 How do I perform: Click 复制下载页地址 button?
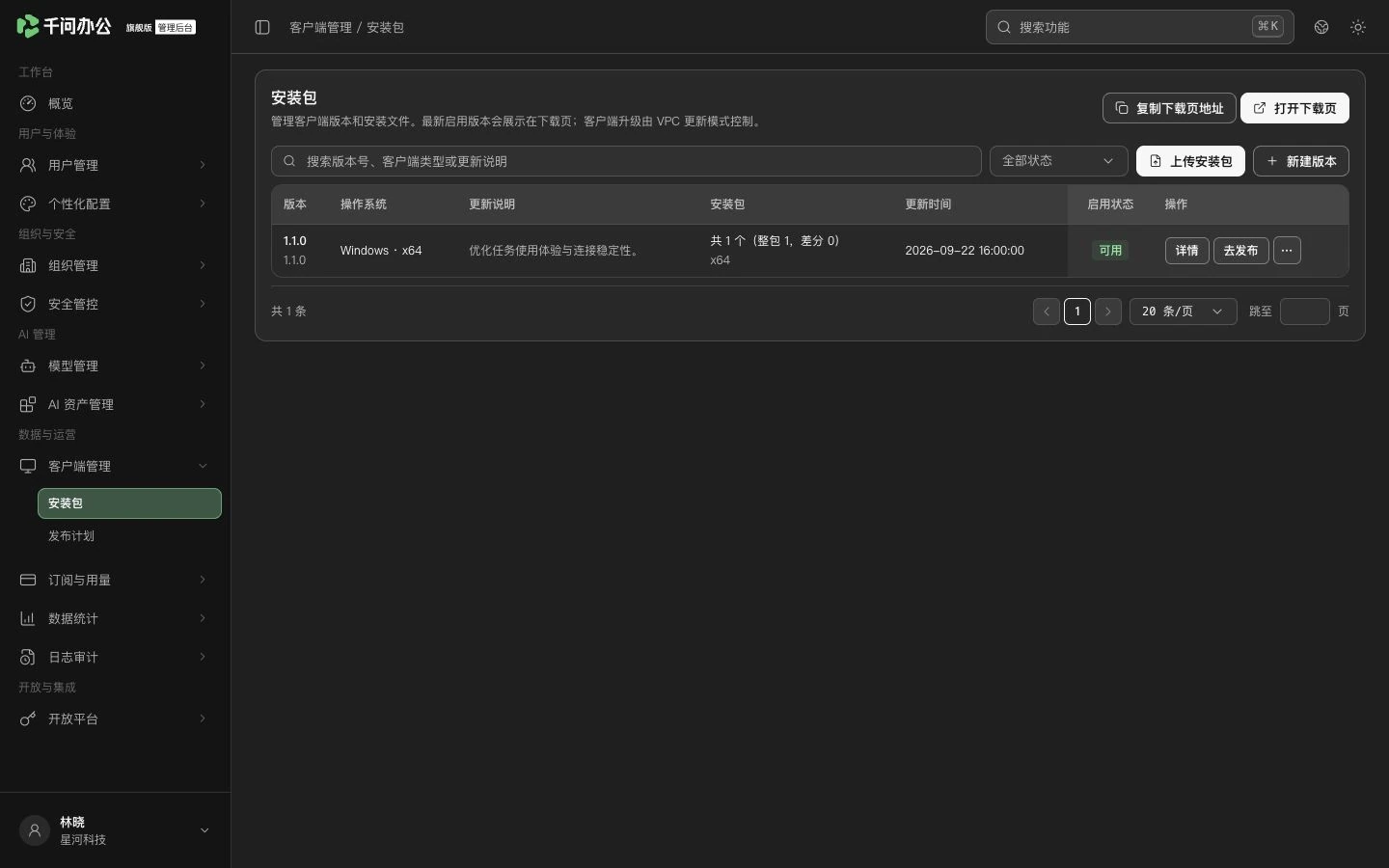(1169, 108)
